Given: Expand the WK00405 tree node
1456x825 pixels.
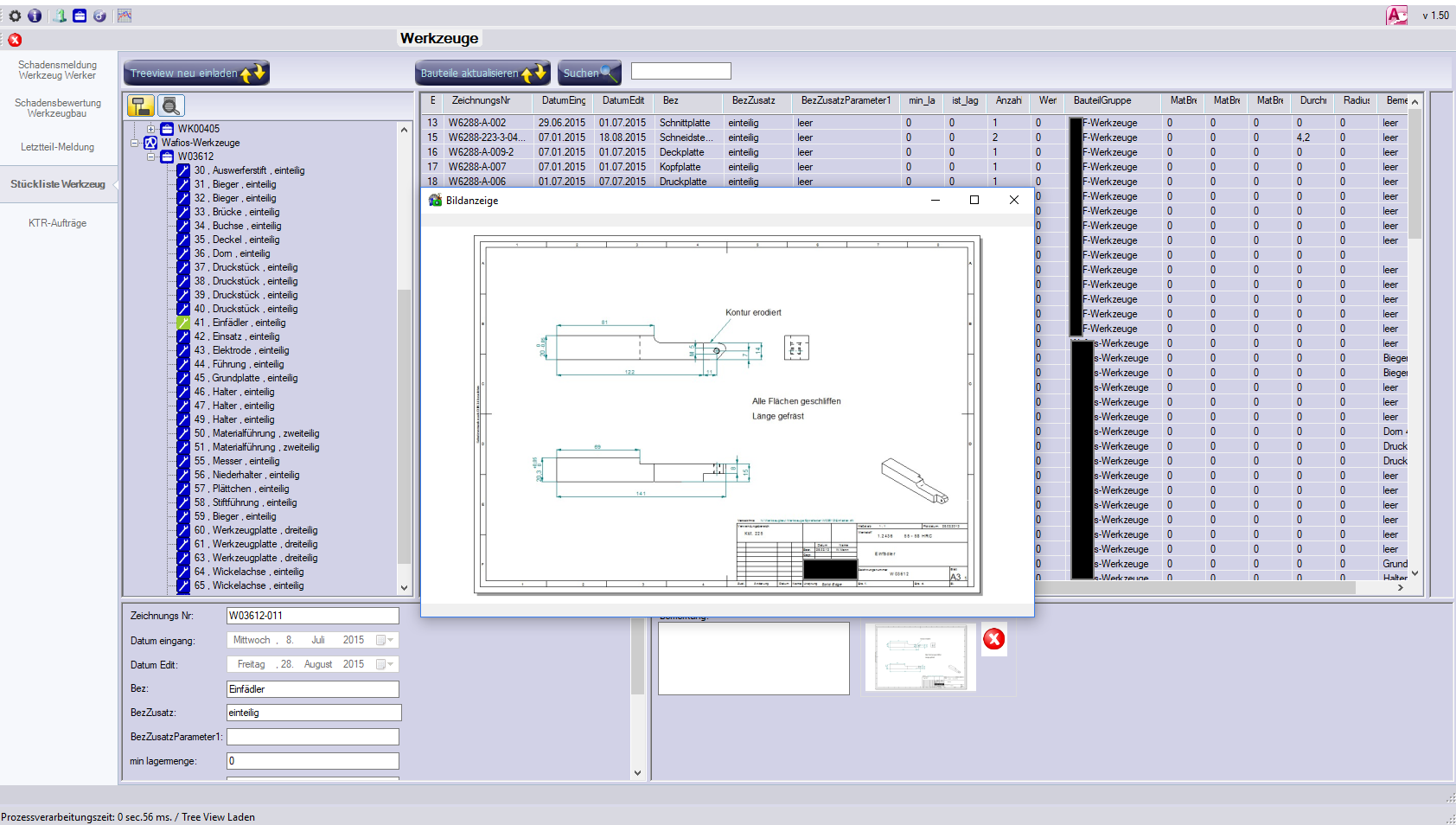Looking at the screenshot, I should 150,129.
